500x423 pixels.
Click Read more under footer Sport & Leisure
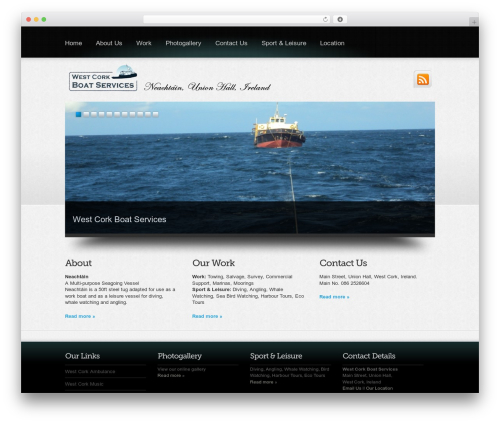tap(263, 382)
